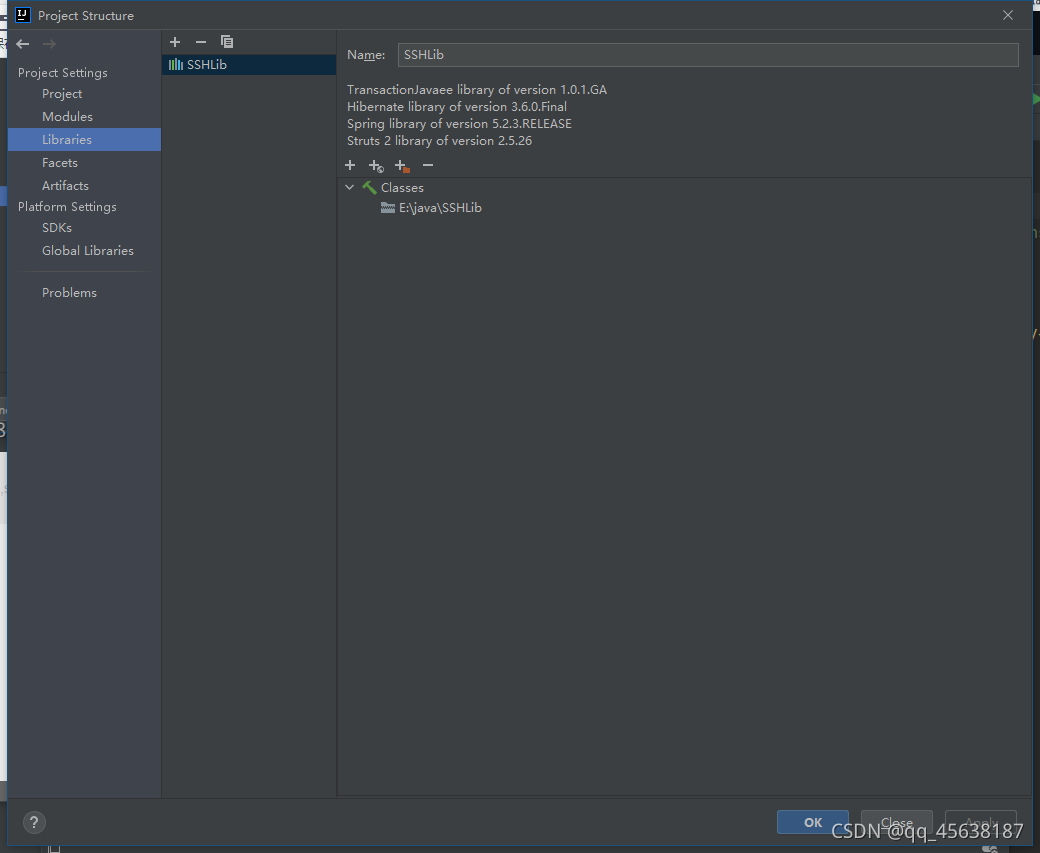This screenshot has height=853, width=1040.
Task: Click the Hibernate library version text
Action: [457, 107]
